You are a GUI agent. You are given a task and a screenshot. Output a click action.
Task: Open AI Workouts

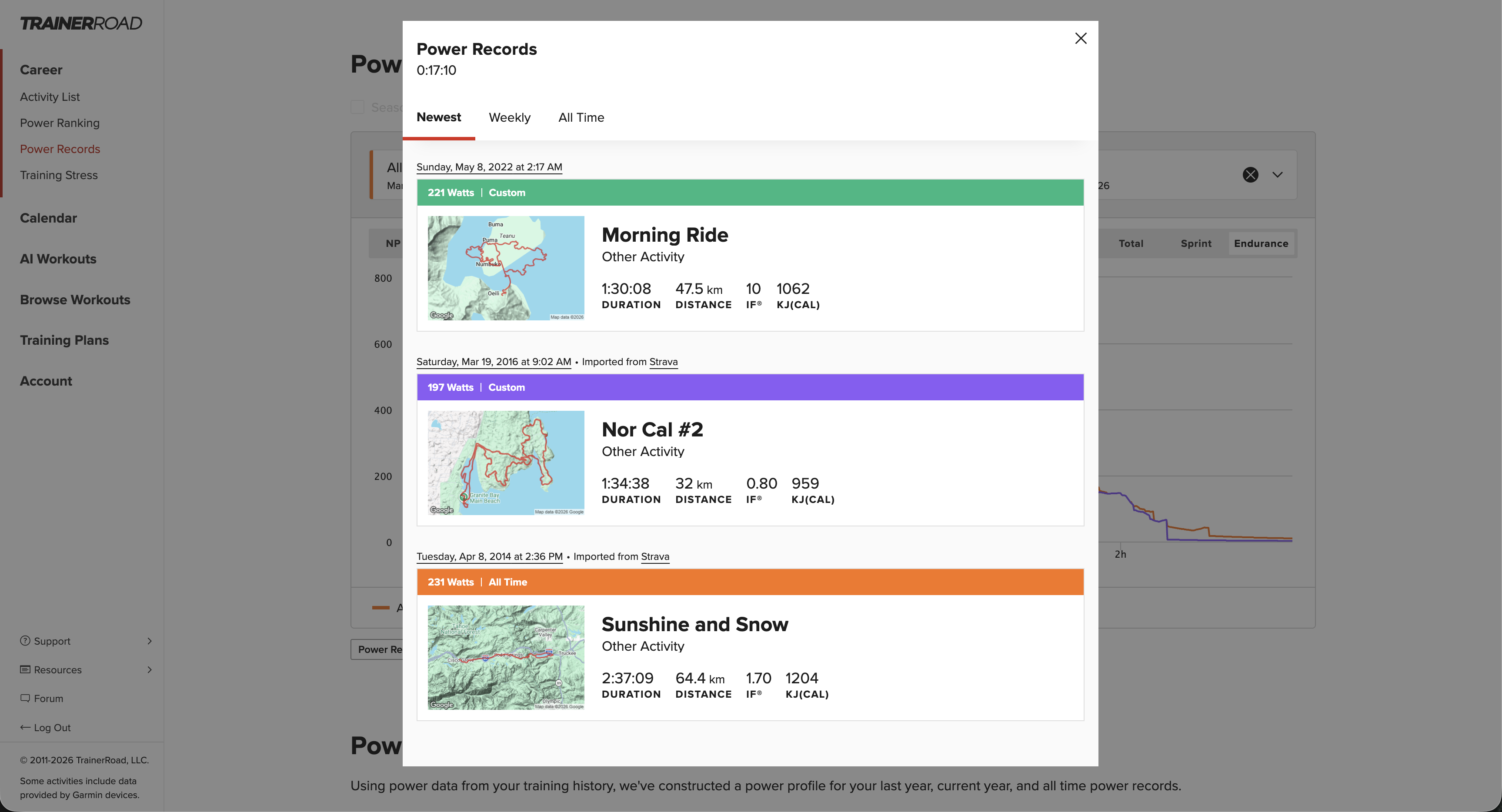click(58, 259)
